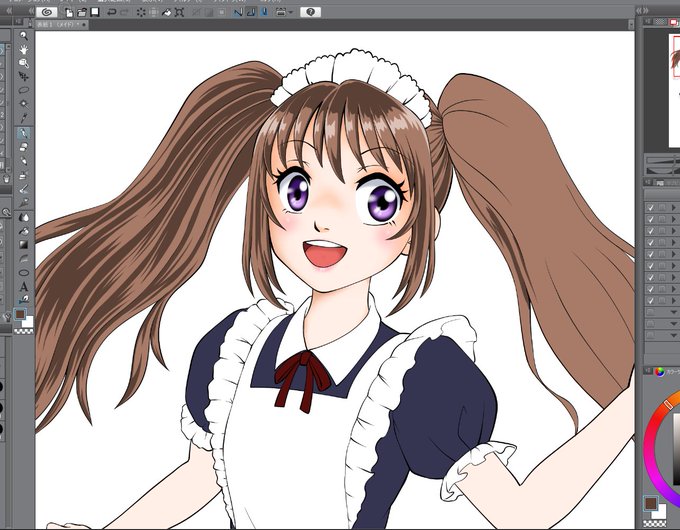This screenshot has height=530, width=680.
Task: Toggle visibility of third layer from top
Action: coord(650,231)
